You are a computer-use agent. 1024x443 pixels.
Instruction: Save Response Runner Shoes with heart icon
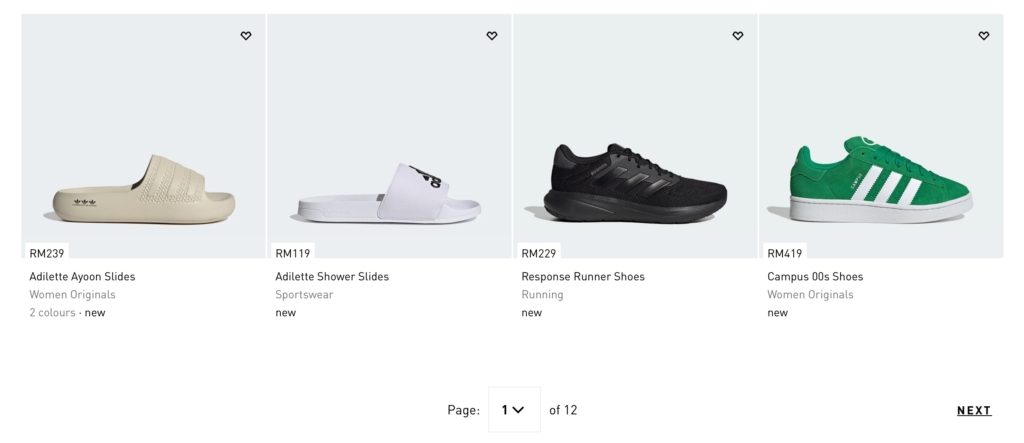click(737, 36)
